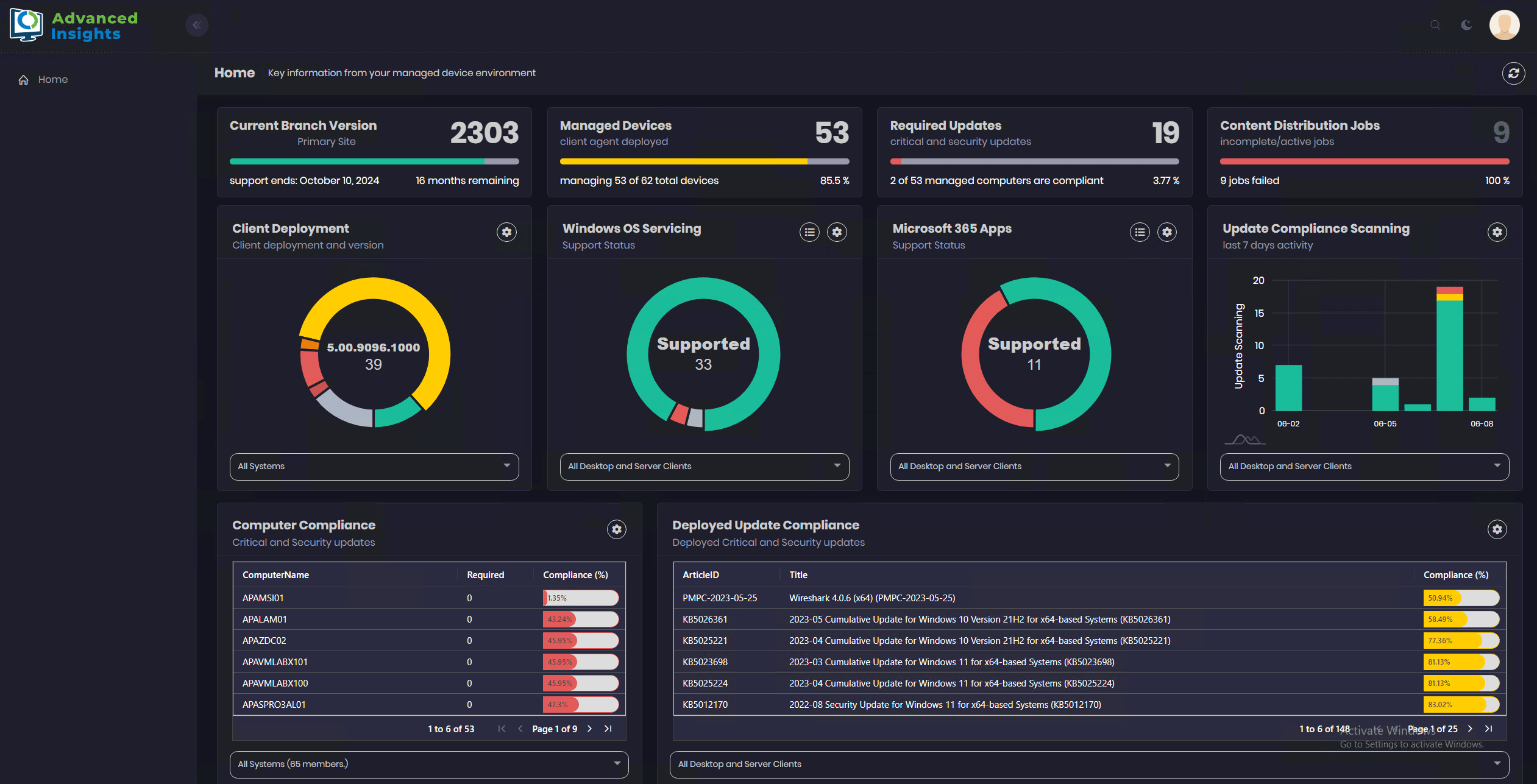1537x784 pixels.
Task: Toggle line chart view under scanning chart
Action: click(1244, 440)
